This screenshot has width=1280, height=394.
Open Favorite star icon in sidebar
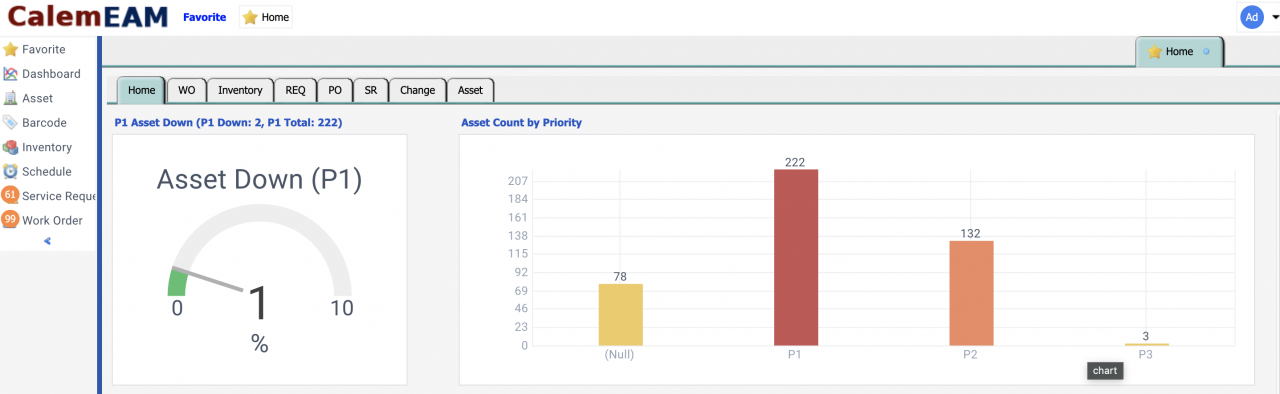[x=11, y=49]
